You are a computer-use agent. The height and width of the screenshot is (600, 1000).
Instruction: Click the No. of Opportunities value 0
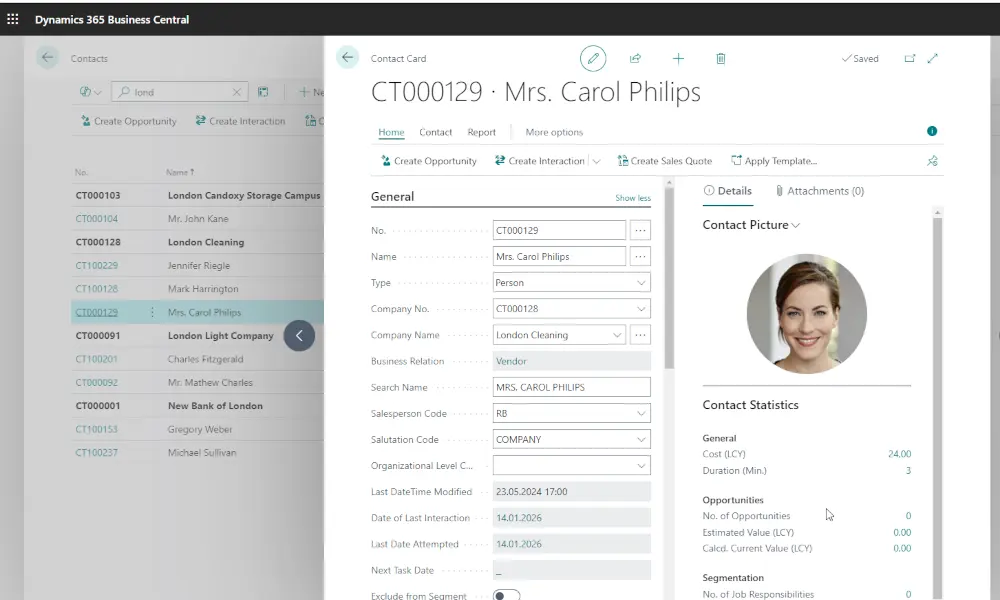point(908,516)
